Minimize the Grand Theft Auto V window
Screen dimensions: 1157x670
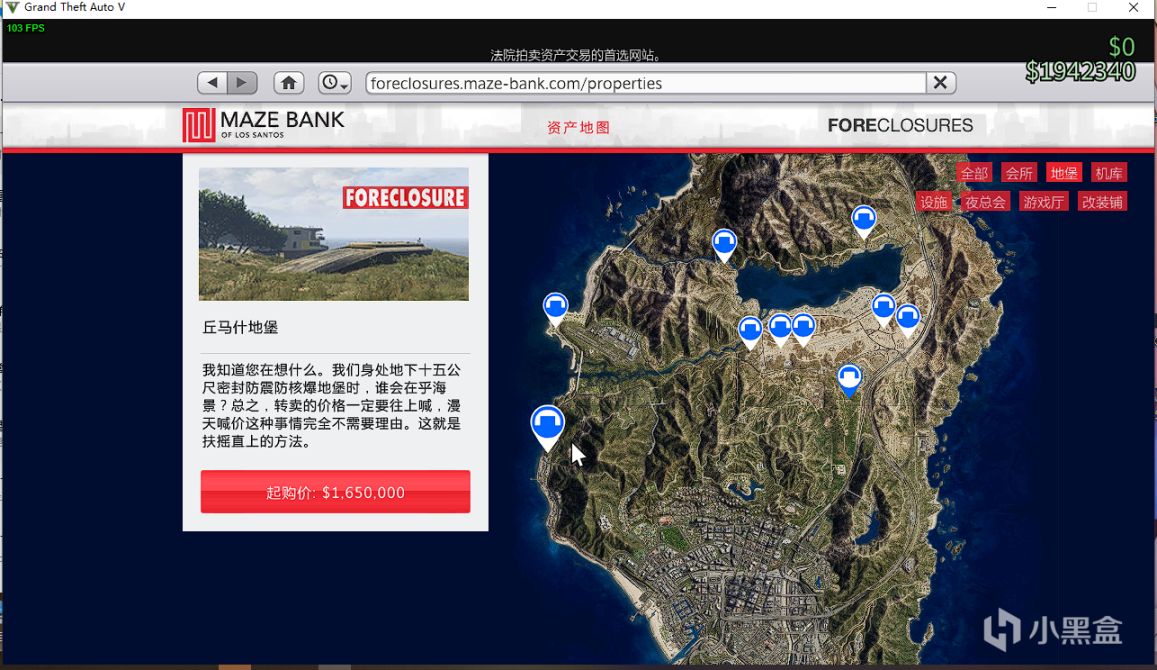(1051, 7)
